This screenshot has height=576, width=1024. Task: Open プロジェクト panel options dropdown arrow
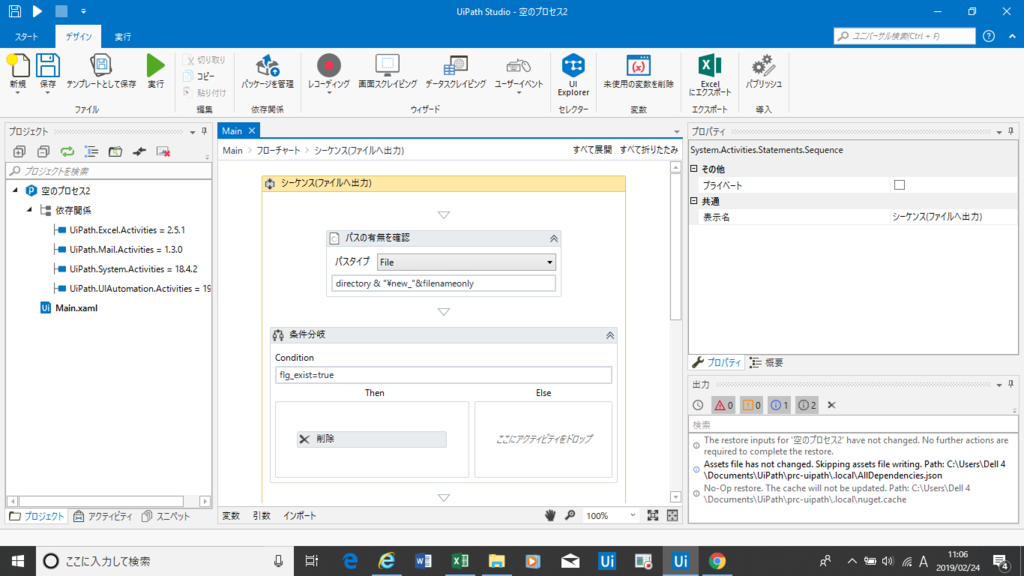(193, 132)
